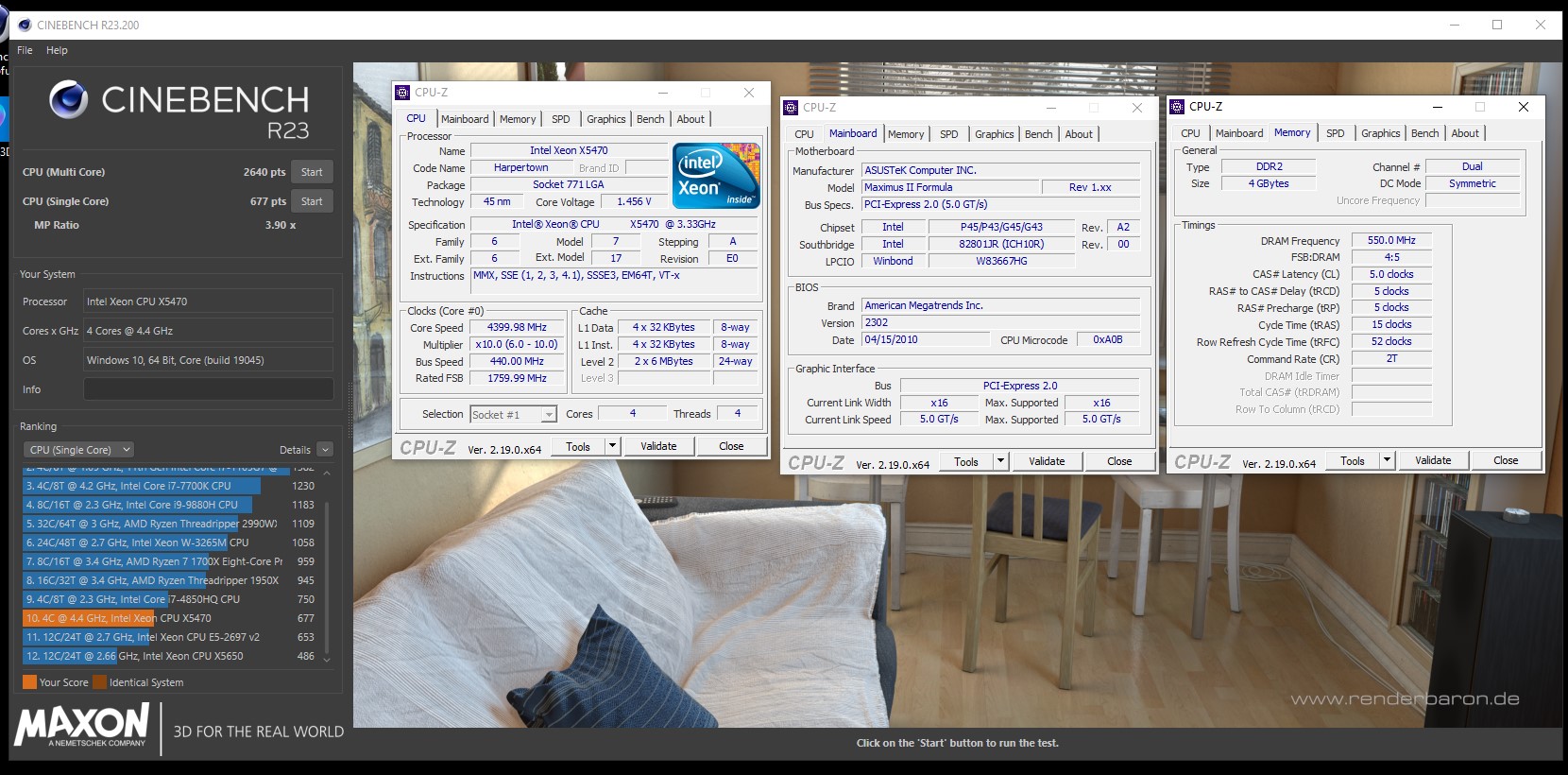Click Tools button in first CPU-Z window

click(578, 446)
